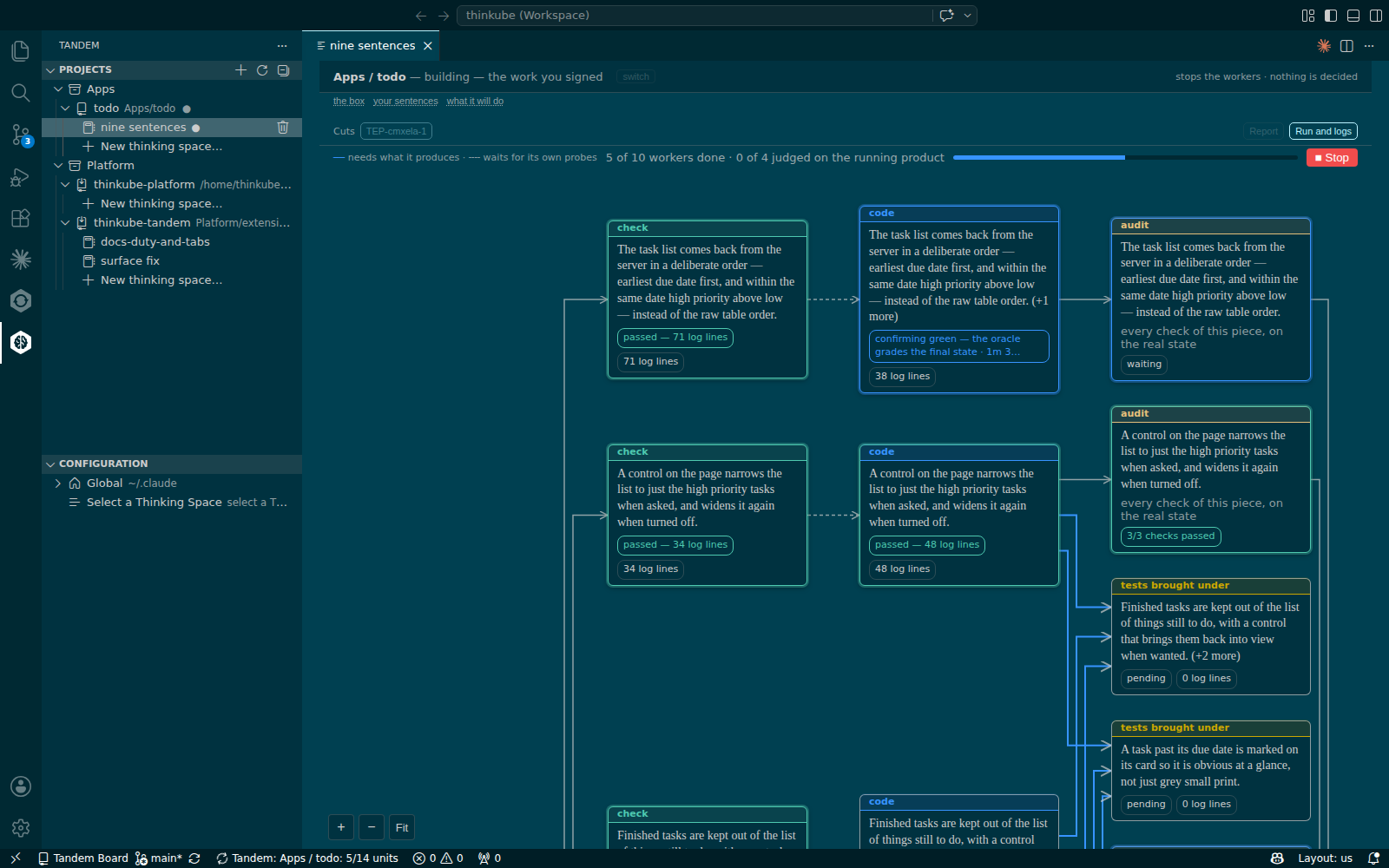
Task: Split the editor to the right
Action: (1346, 45)
